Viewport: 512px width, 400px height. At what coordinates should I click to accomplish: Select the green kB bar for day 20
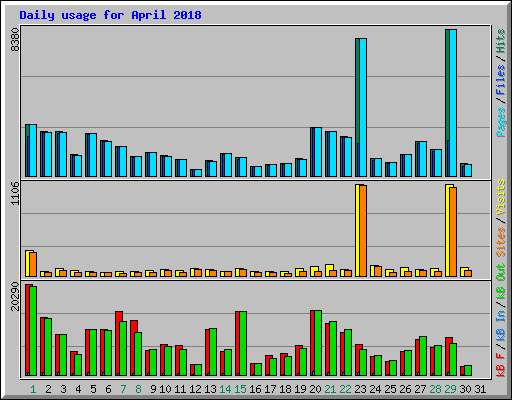[318, 343]
